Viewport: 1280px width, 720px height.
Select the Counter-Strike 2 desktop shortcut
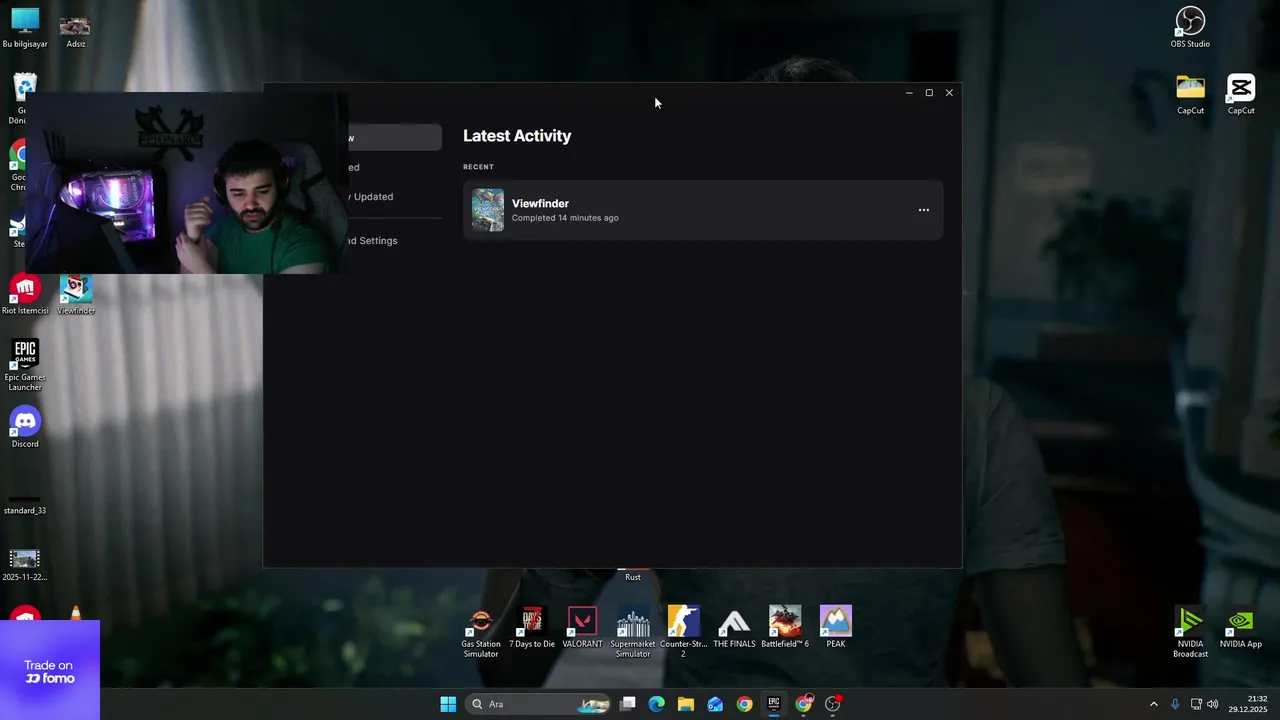point(683,633)
